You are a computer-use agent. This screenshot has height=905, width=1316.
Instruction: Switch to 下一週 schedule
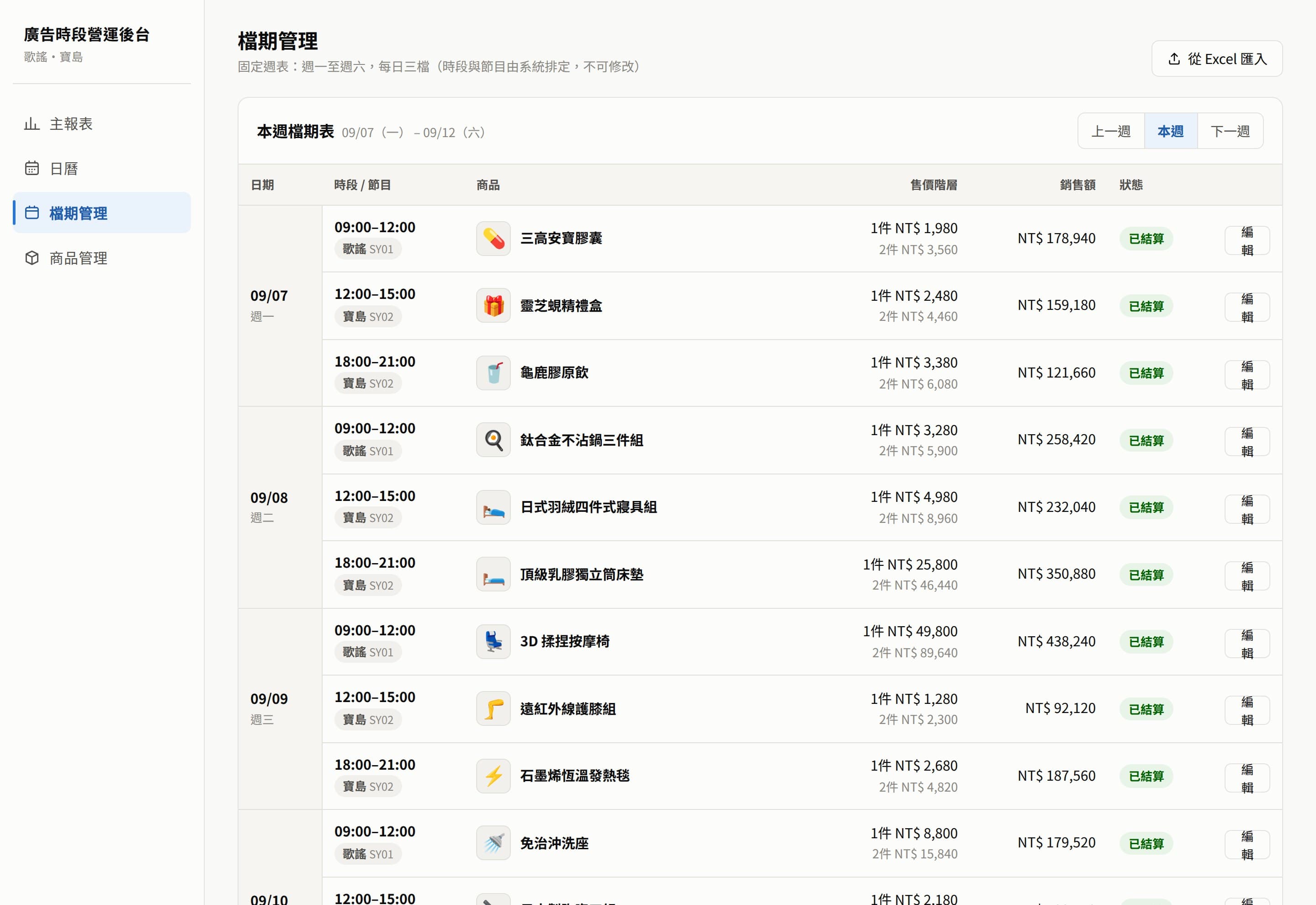1231,131
